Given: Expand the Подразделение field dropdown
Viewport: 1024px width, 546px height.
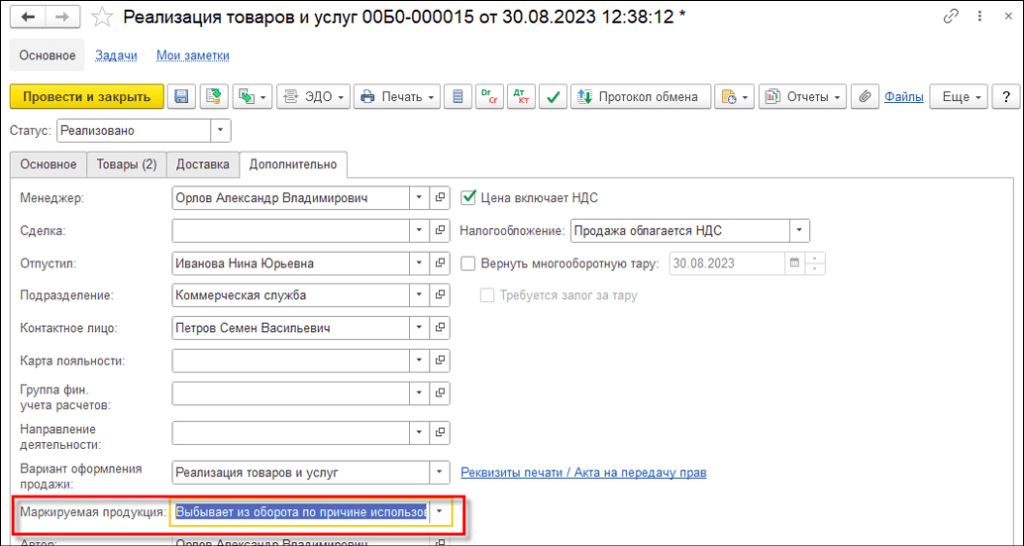Looking at the screenshot, I should 419,295.
